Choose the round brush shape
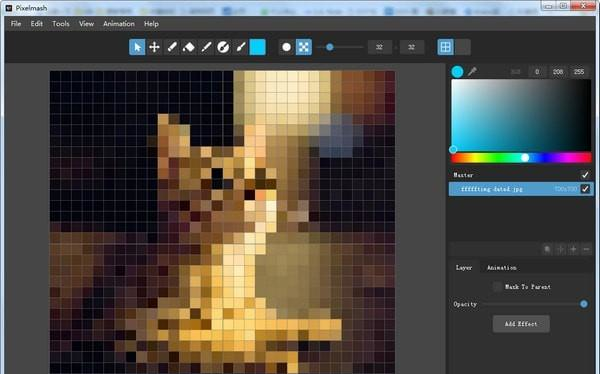The height and width of the screenshot is (374, 600). 287,47
